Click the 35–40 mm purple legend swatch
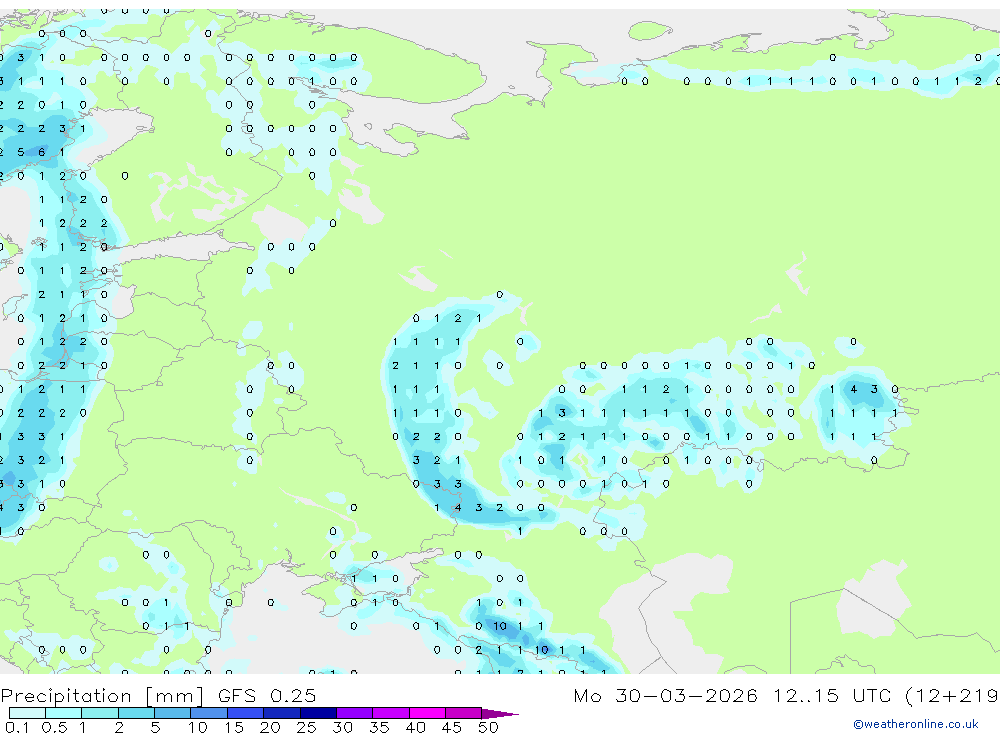 tap(391, 713)
